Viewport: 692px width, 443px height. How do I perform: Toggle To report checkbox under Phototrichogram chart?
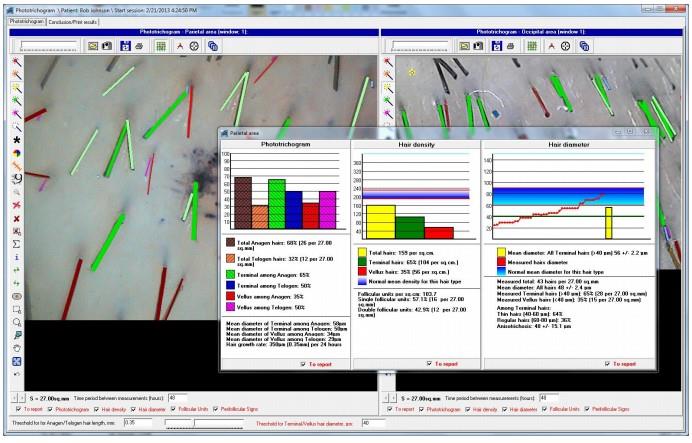pos(303,364)
